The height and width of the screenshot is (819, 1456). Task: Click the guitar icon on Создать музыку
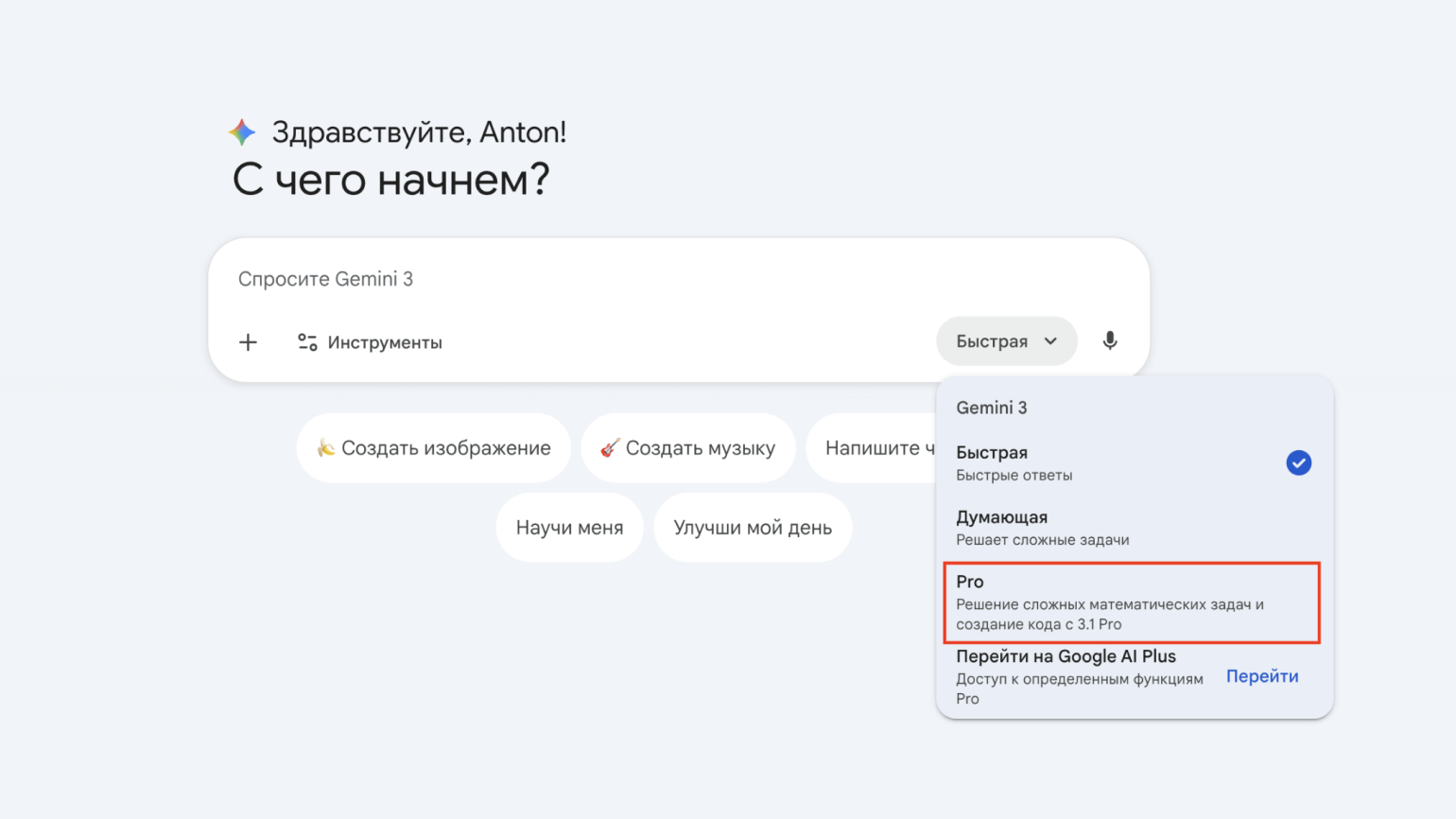click(x=610, y=448)
